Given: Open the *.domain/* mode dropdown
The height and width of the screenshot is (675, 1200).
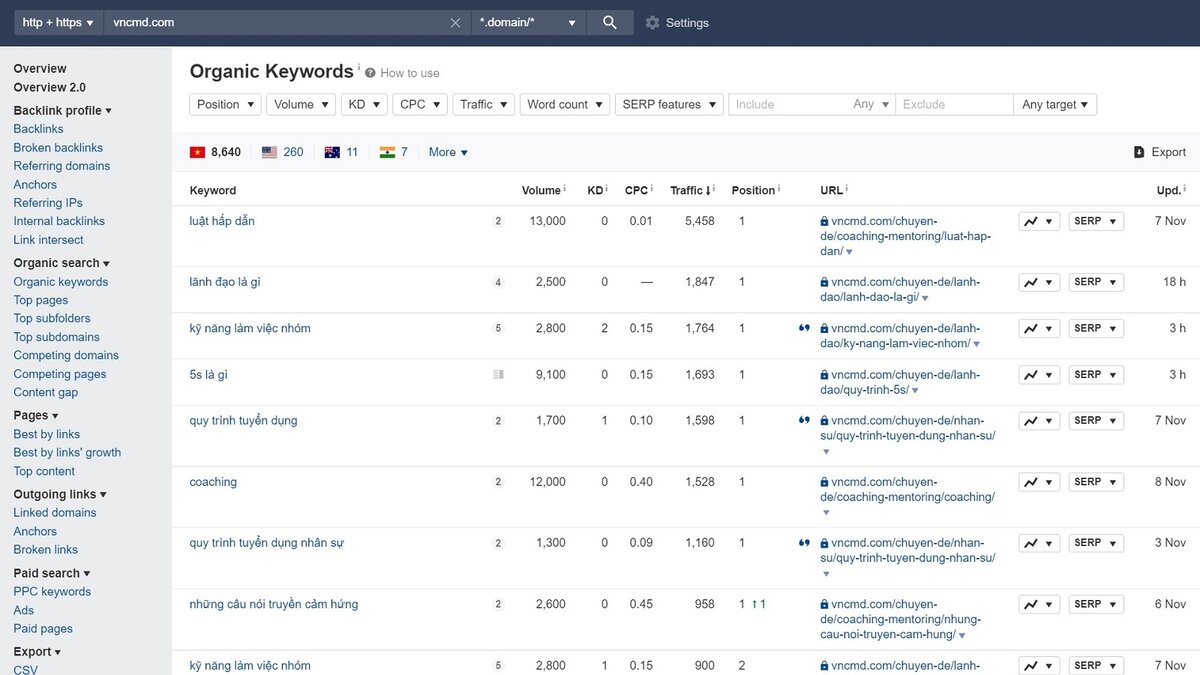Looking at the screenshot, I should 529,23.
